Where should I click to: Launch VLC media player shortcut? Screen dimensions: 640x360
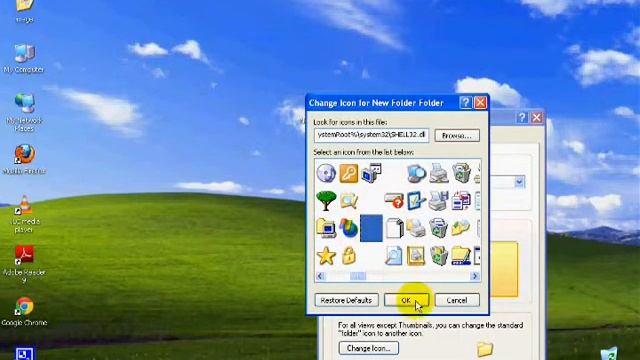(x=24, y=213)
